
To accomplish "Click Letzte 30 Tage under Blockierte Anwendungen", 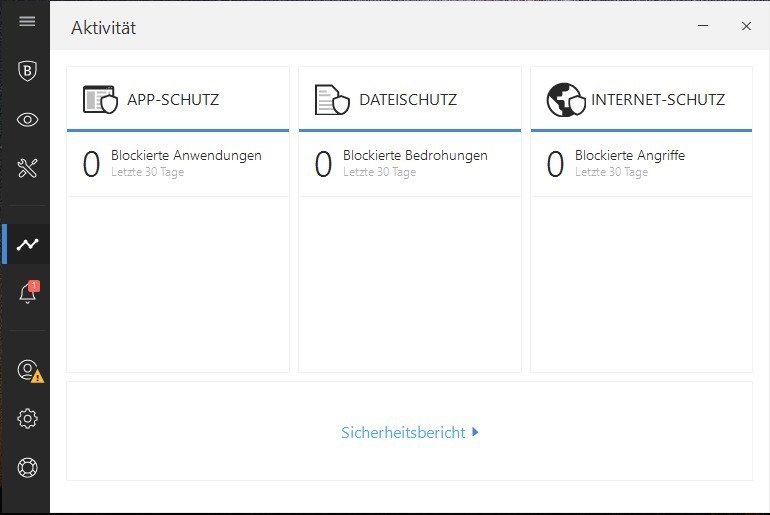I will point(147,172).
